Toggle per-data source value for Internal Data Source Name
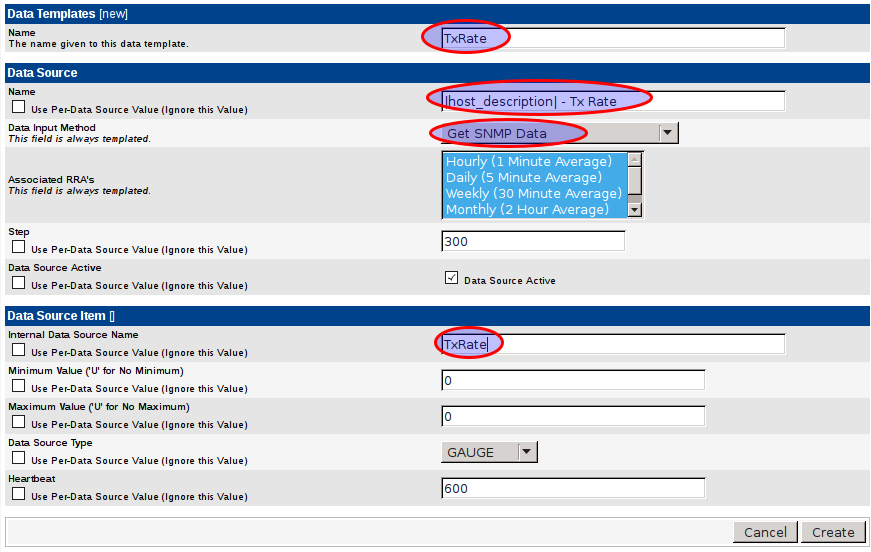 18,351
